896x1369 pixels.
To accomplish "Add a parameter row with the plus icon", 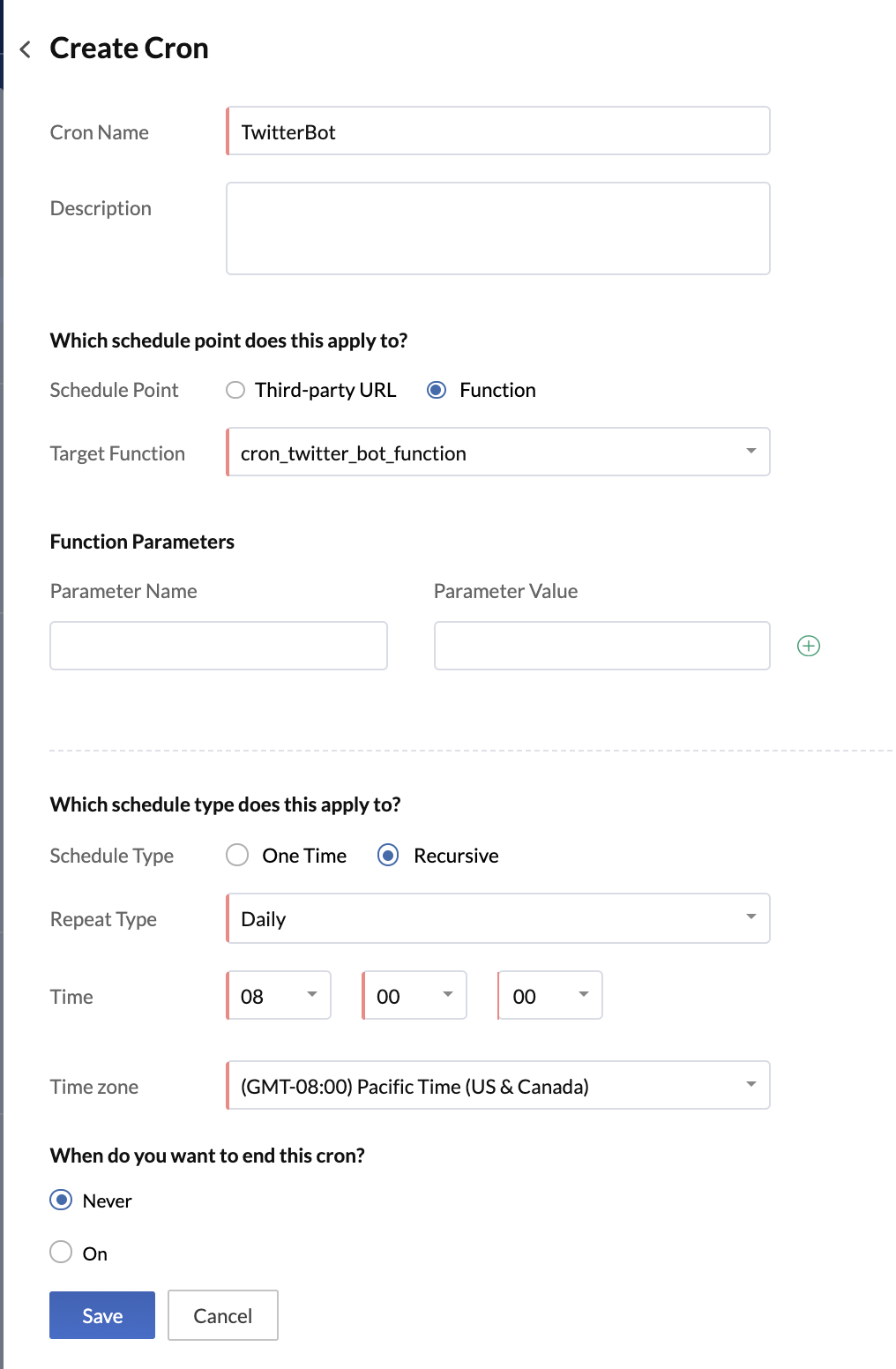I will pos(809,646).
